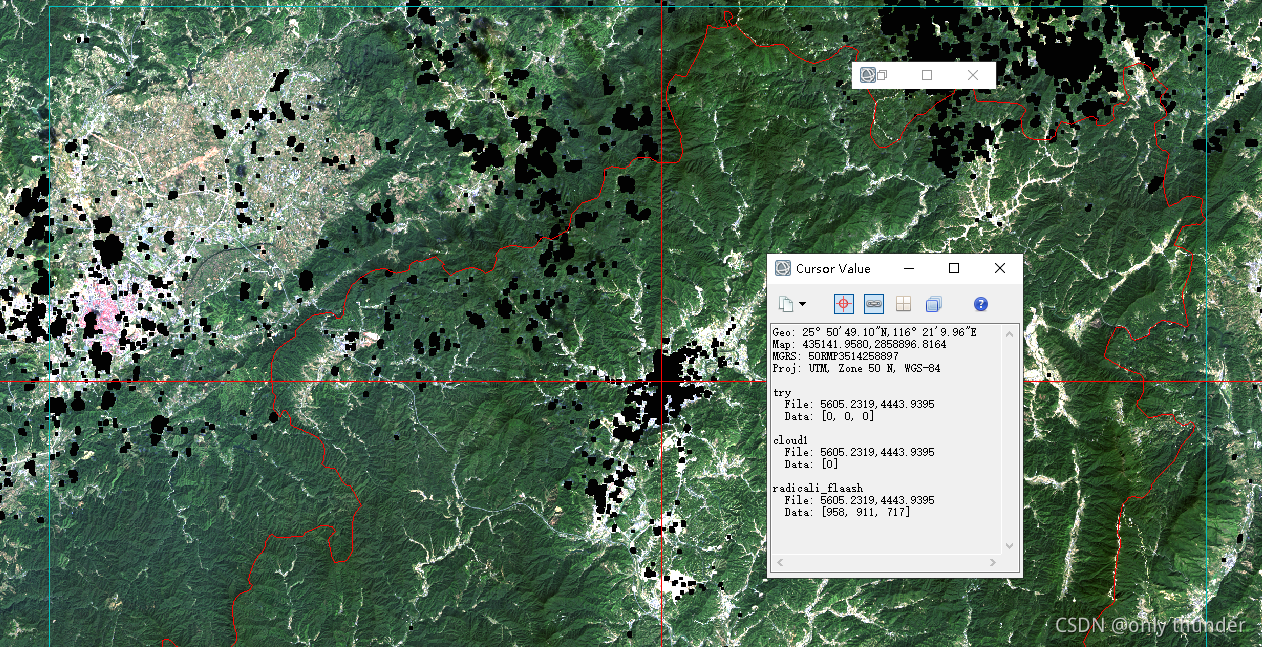Click the left arrow of the horizontal scrollbar
The height and width of the screenshot is (647, 1262).
point(780,563)
